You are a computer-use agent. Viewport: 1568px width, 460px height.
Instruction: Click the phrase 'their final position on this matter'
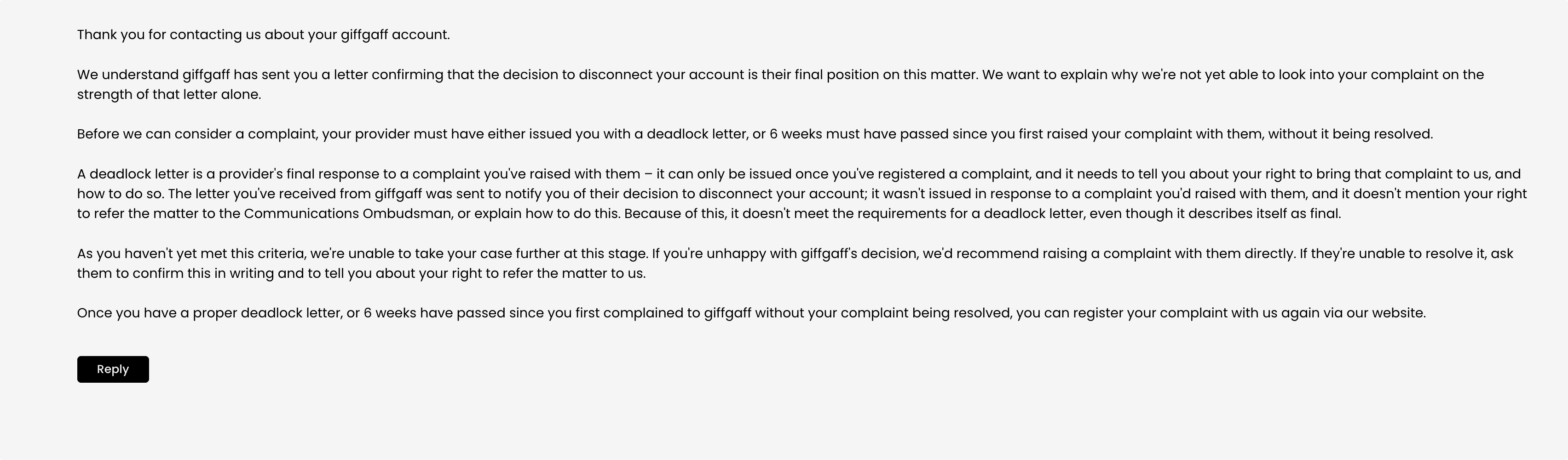click(869, 75)
